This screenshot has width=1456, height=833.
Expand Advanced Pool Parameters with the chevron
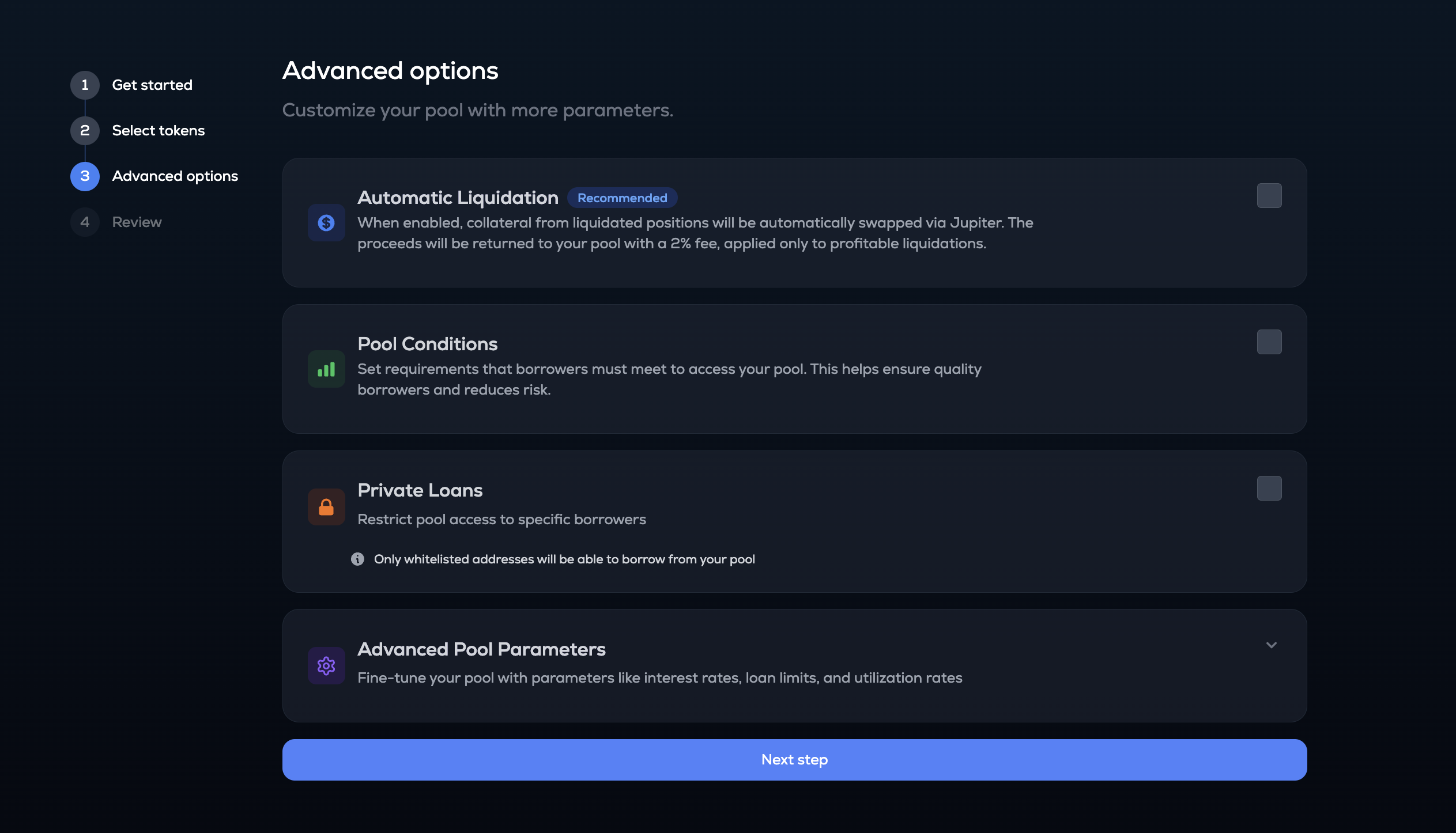pos(1272,645)
